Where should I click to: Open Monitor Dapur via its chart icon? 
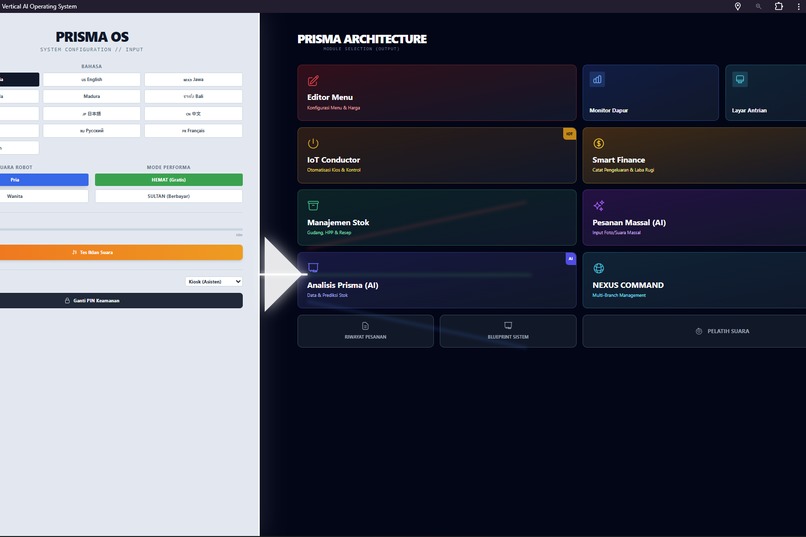tap(597, 80)
